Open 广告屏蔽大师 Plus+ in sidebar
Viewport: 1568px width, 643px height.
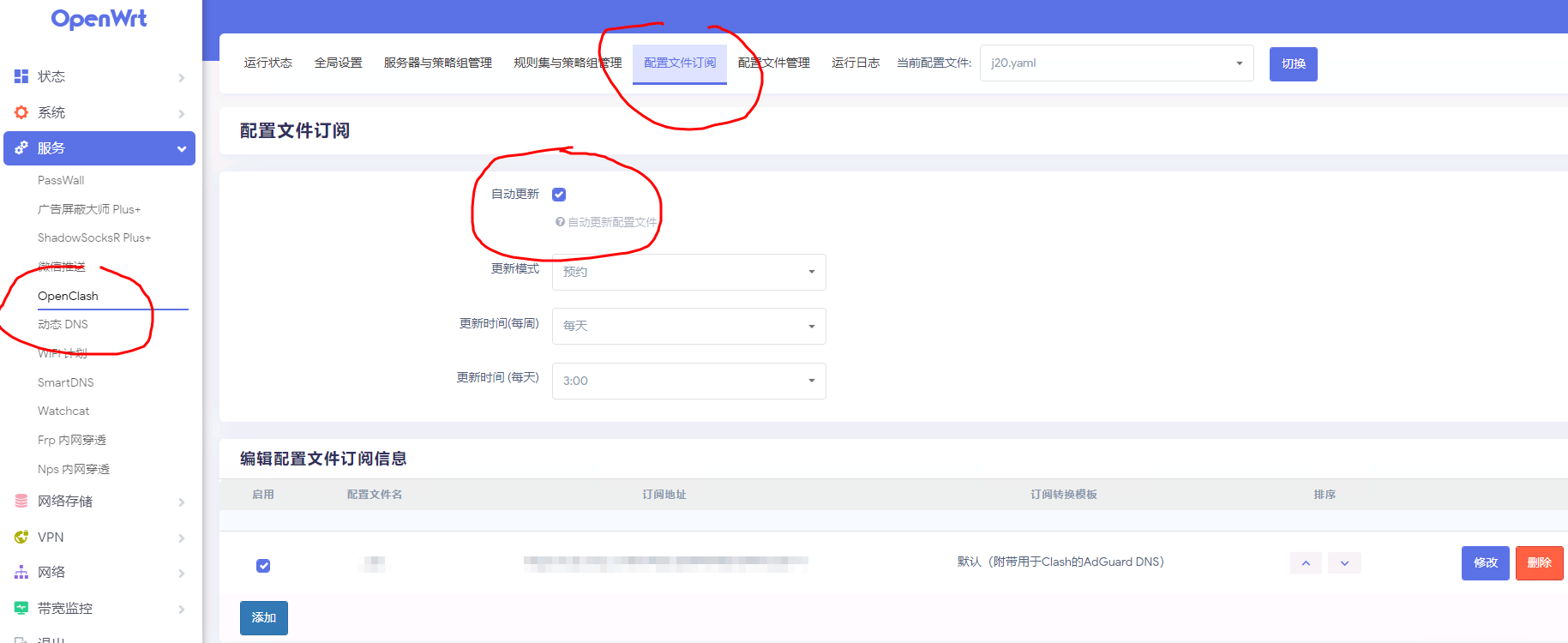[89, 209]
